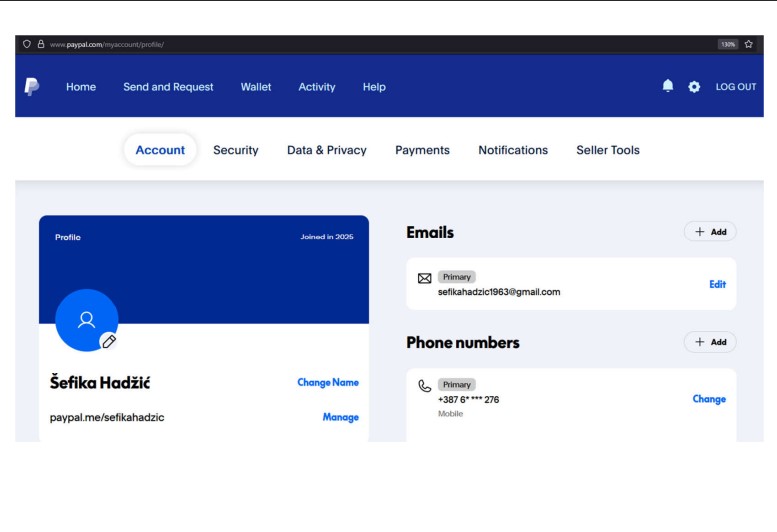This screenshot has height=532, width=777.
Task: Click the profile avatar picture
Action: point(86,320)
